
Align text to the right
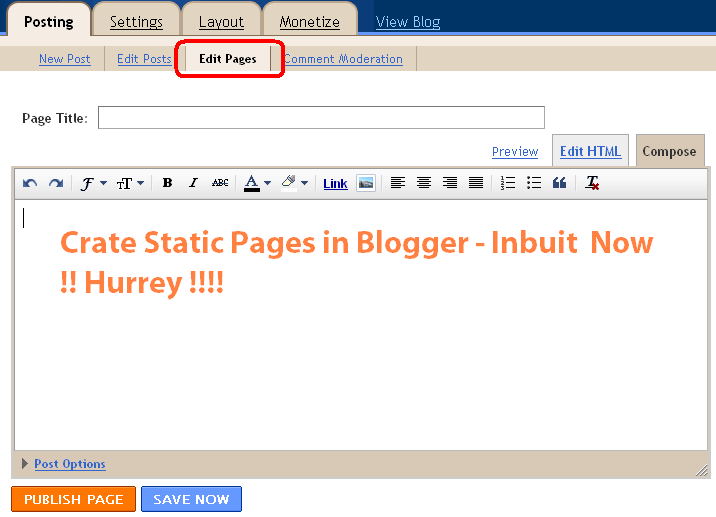450,183
